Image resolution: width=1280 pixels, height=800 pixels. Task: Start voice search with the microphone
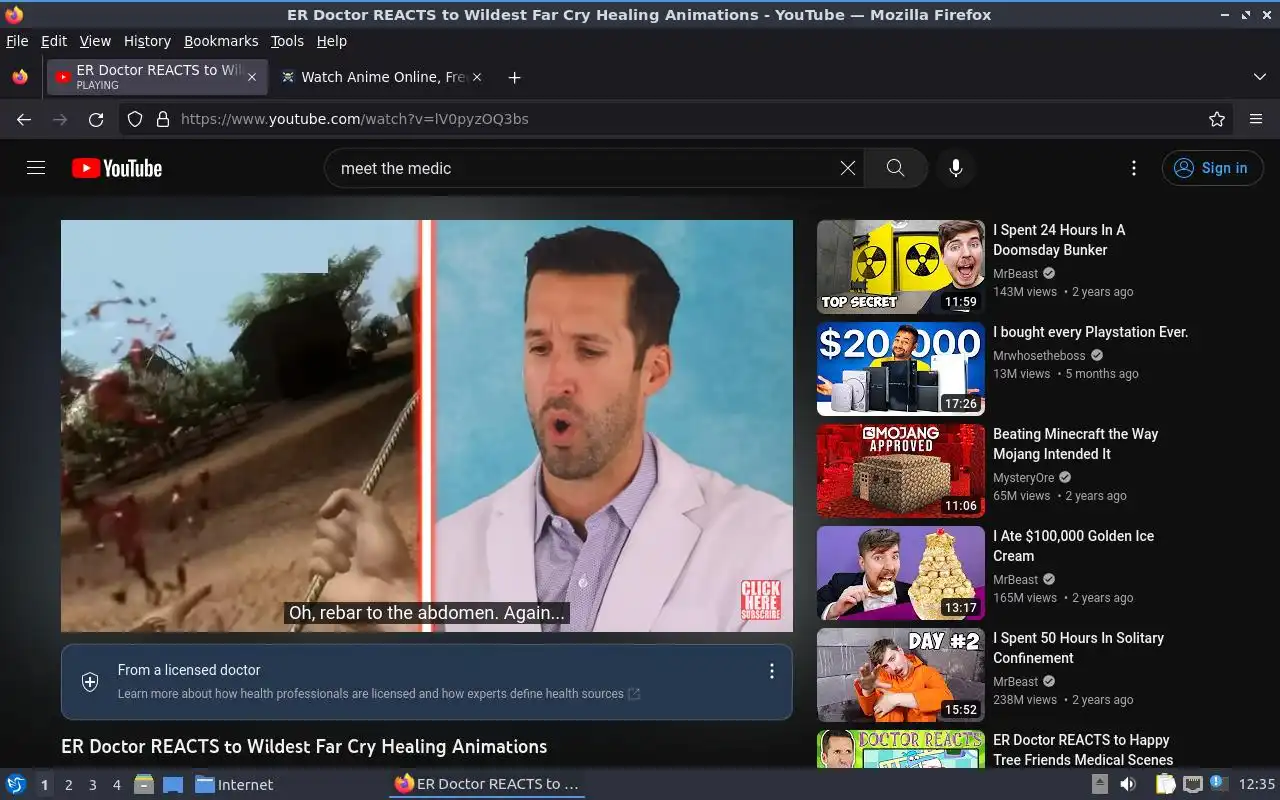(956, 168)
